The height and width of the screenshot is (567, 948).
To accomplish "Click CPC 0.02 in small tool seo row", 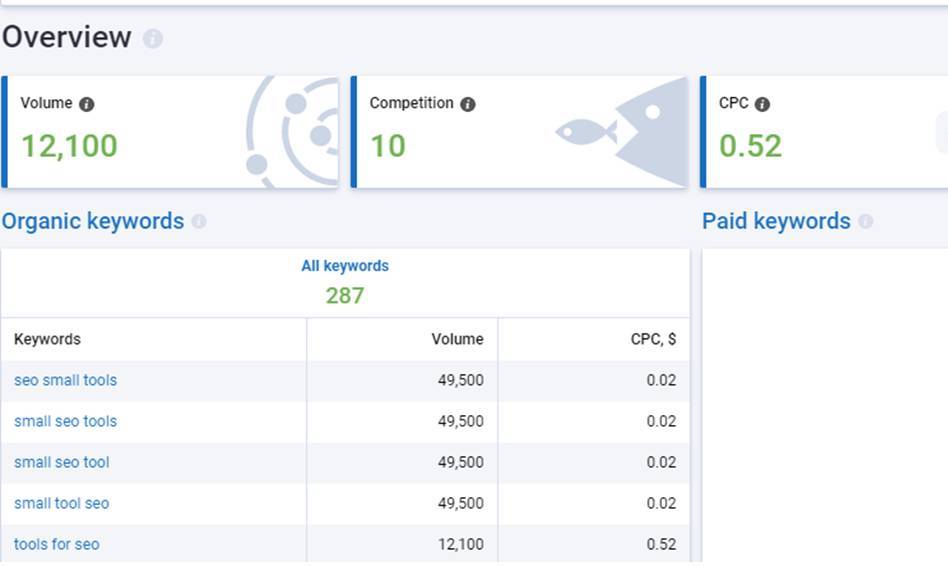I will point(661,504).
